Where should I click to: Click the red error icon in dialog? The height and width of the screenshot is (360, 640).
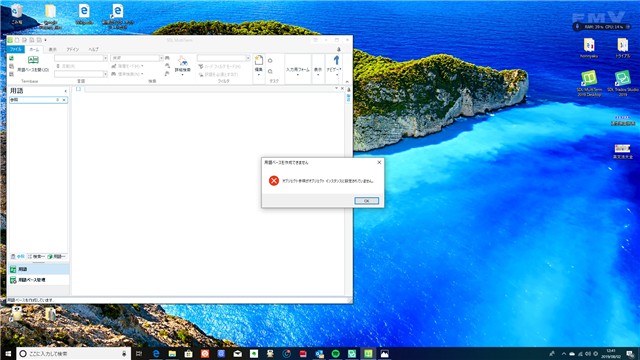[274, 180]
